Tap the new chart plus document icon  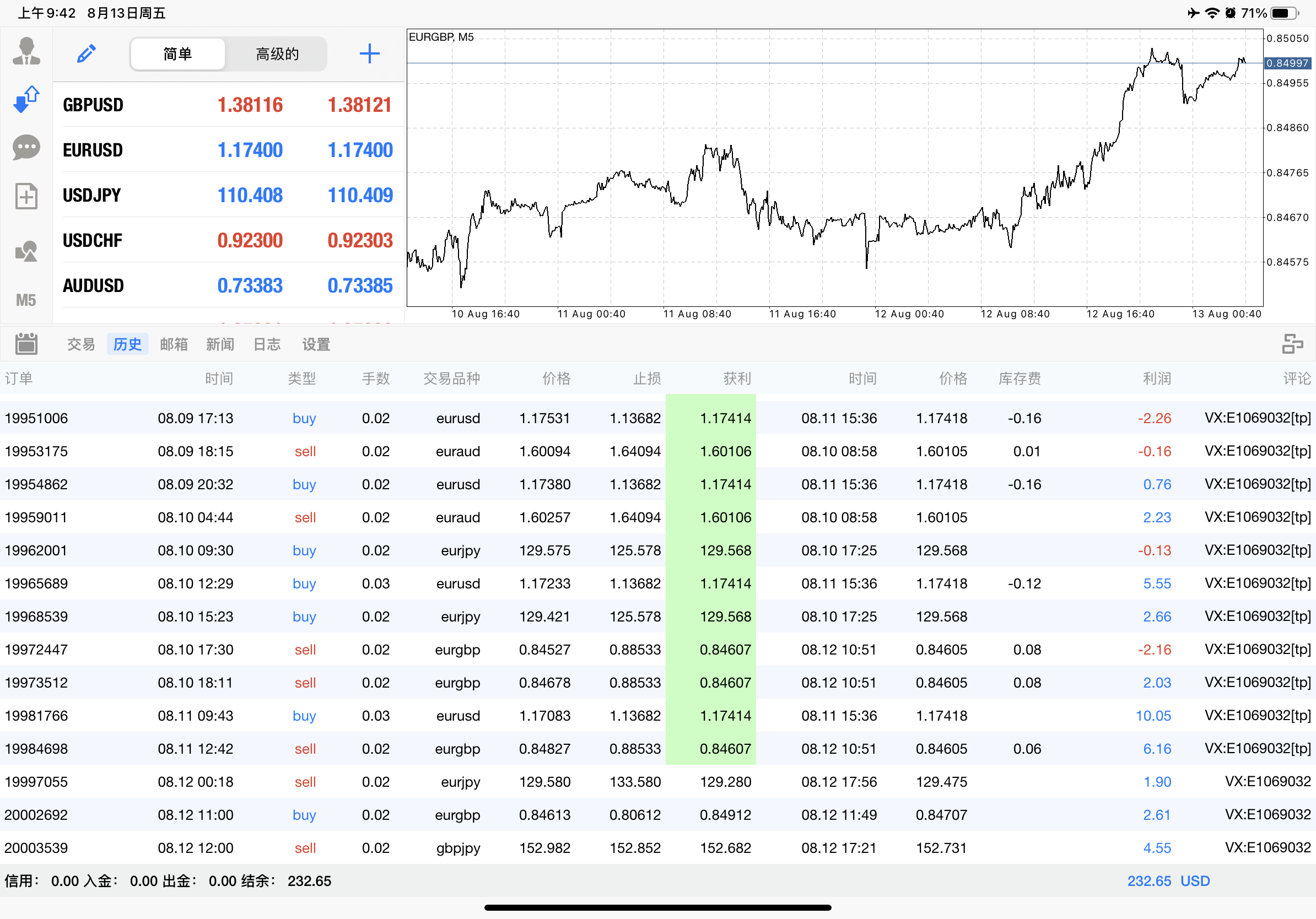point(26,197)
